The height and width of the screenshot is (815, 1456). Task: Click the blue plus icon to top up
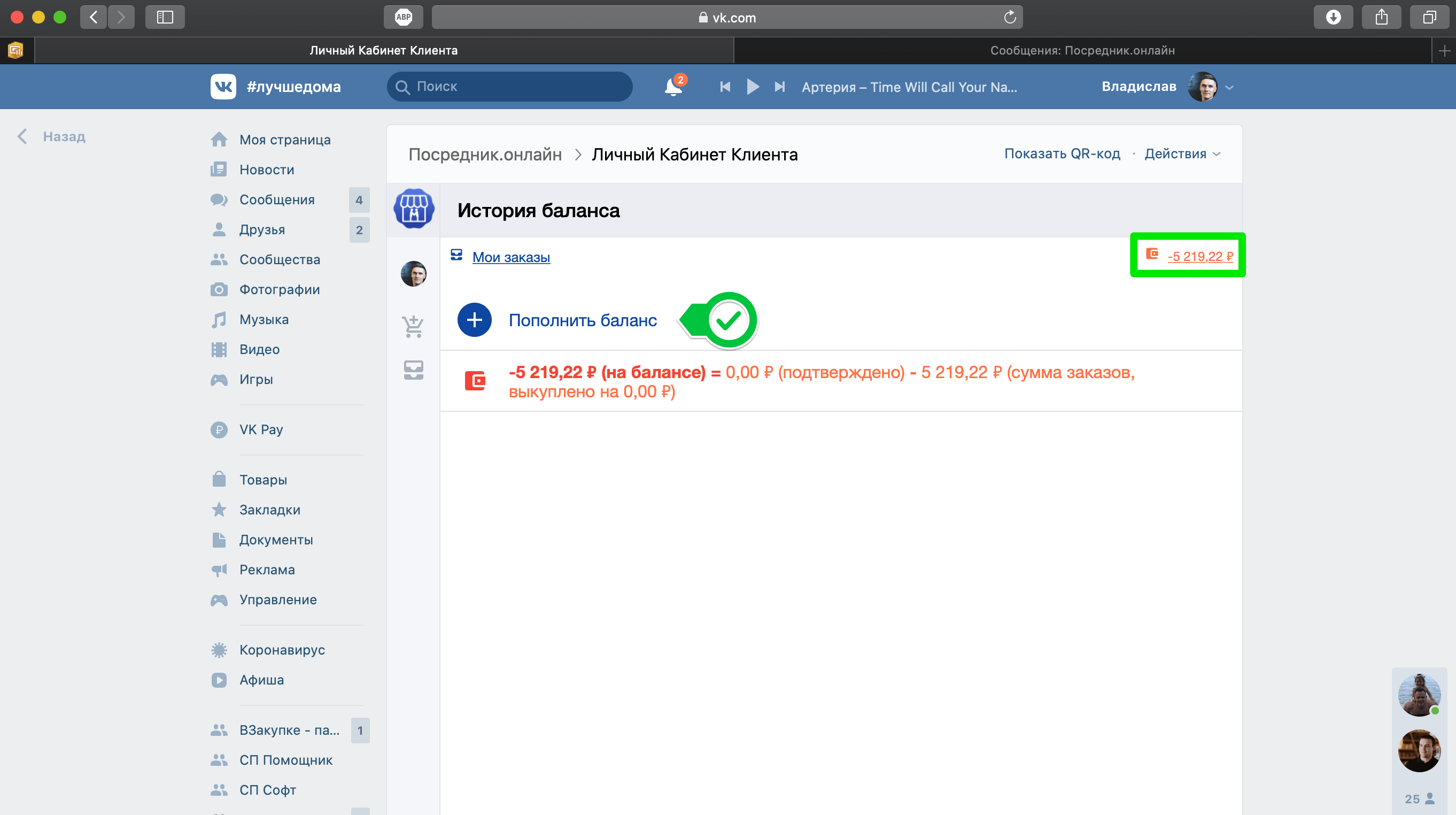(x=474, y=320)
